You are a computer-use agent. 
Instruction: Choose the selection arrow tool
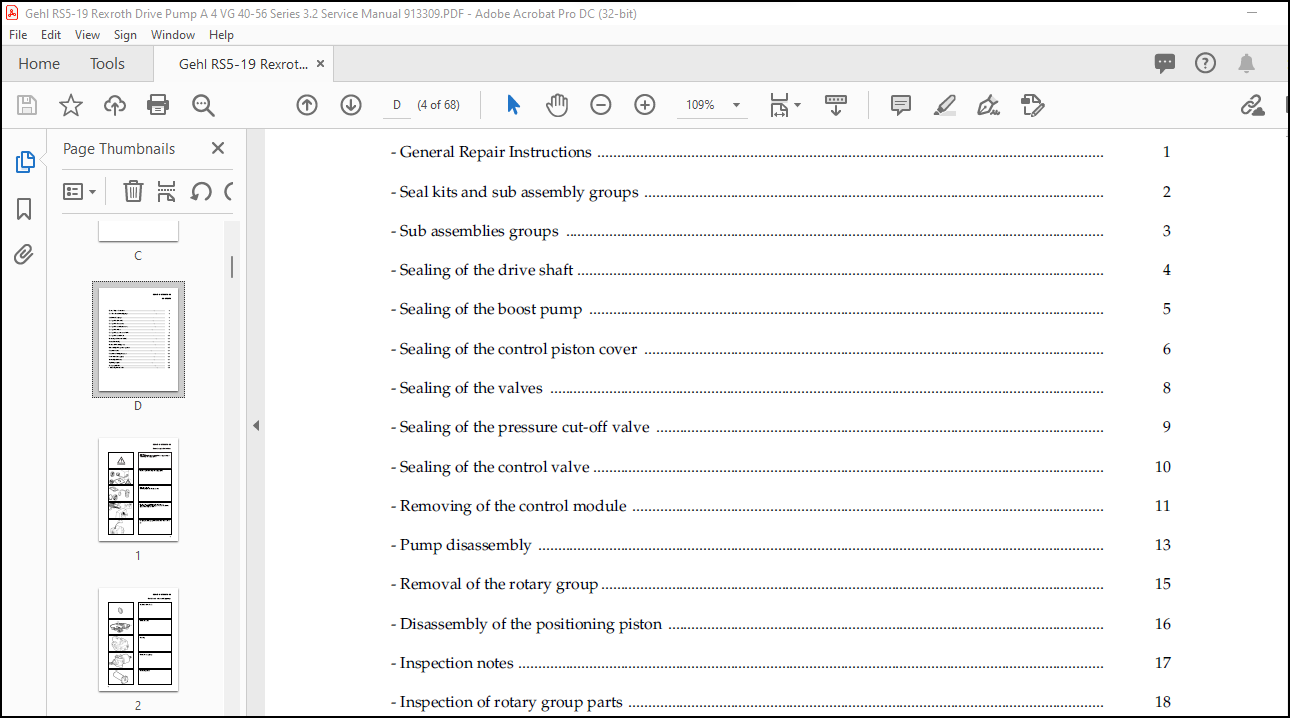coord(513,105)
